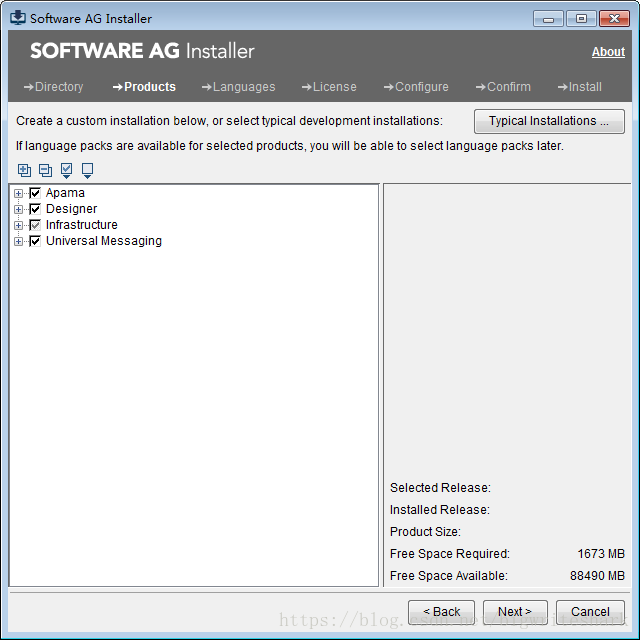Switch to the Configure step

pos(416,87)
